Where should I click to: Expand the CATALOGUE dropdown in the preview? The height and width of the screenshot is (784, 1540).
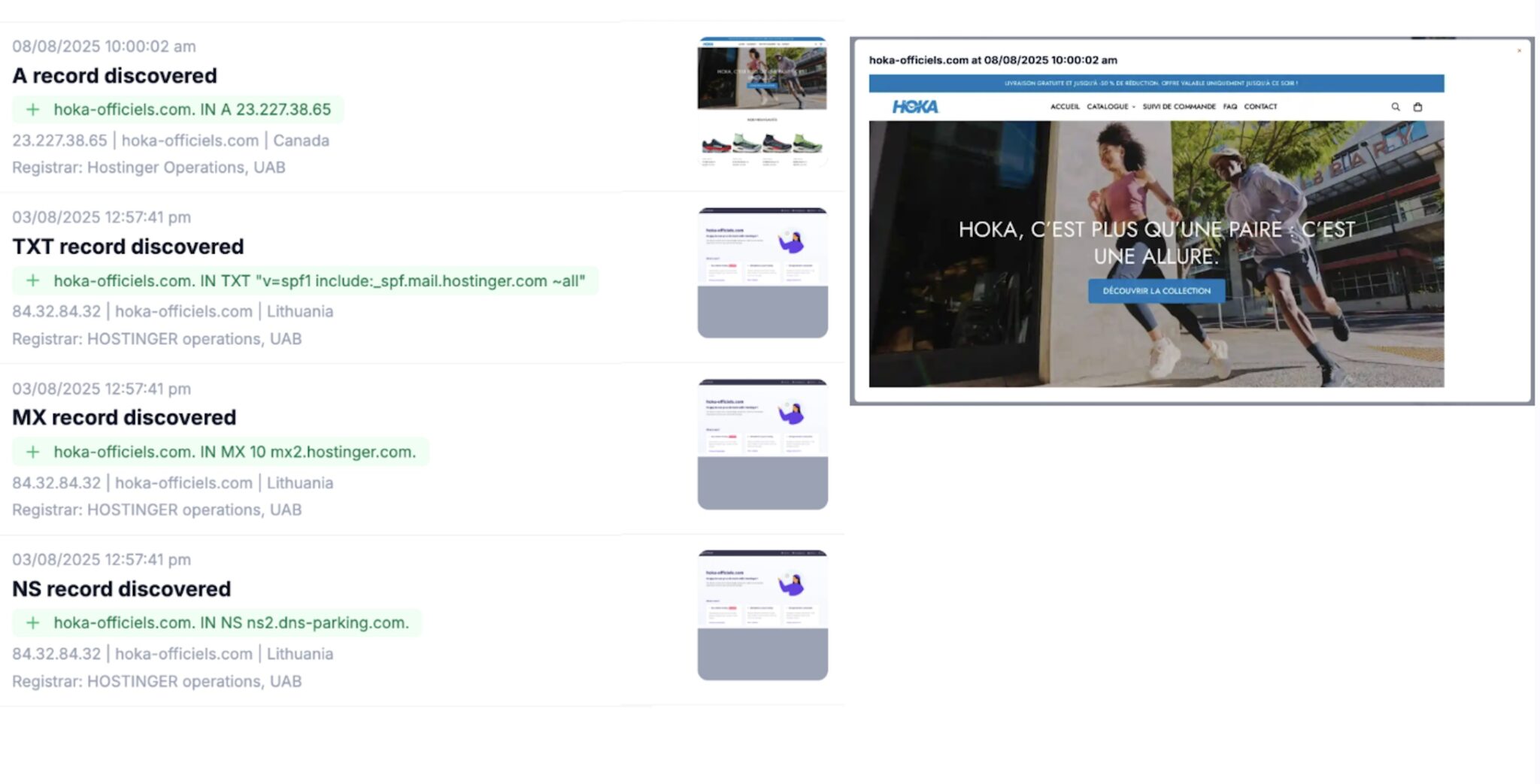(1111, 107)
